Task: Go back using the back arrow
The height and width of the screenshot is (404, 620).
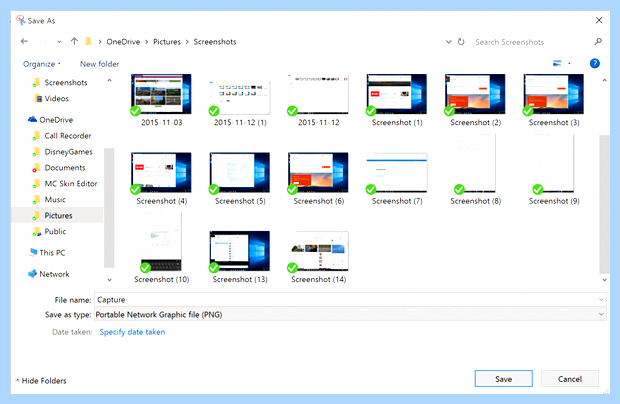Action: pyautogui.click(x=25, y=41)
